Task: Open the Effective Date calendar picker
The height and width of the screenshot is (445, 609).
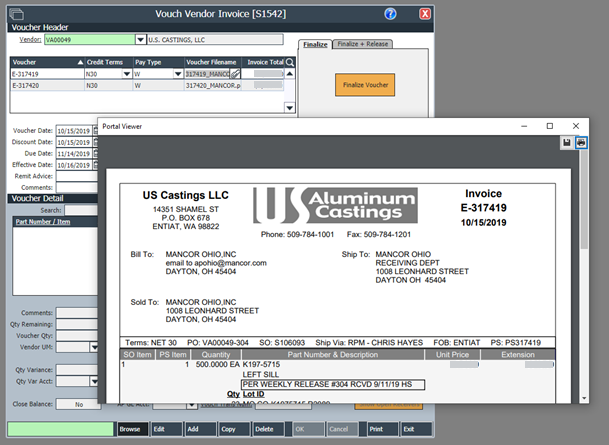Action: tap(96, 165)
